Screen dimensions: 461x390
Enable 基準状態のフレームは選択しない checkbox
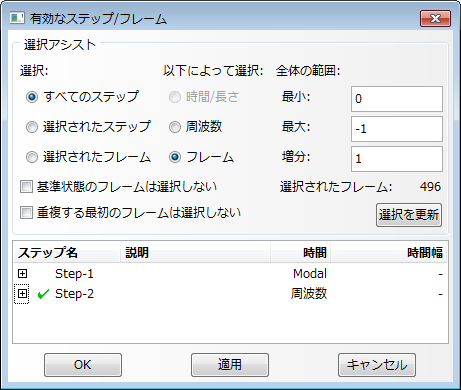26,187
